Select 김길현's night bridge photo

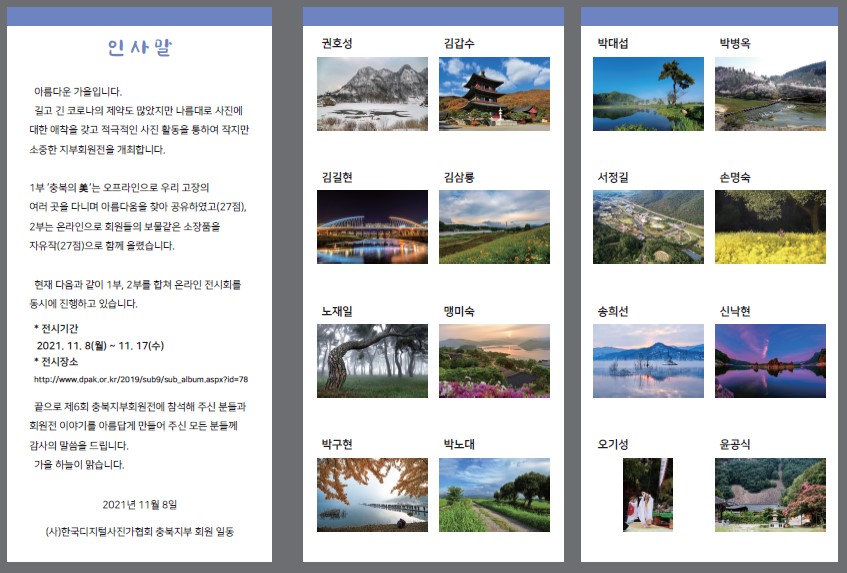tap(372, 227)
